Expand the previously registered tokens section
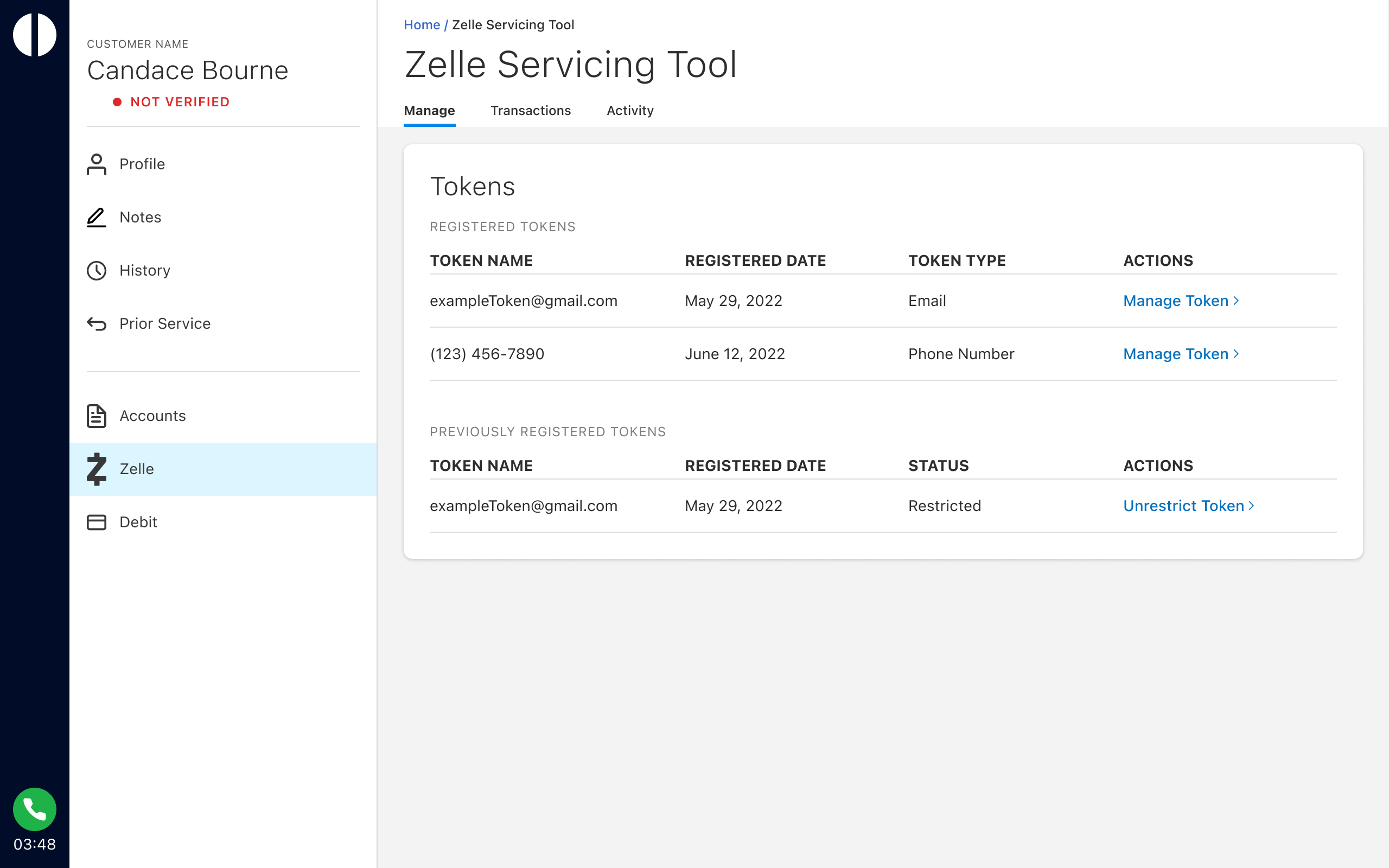Viewport: 1389px width, 868px height. pos(548,431)
